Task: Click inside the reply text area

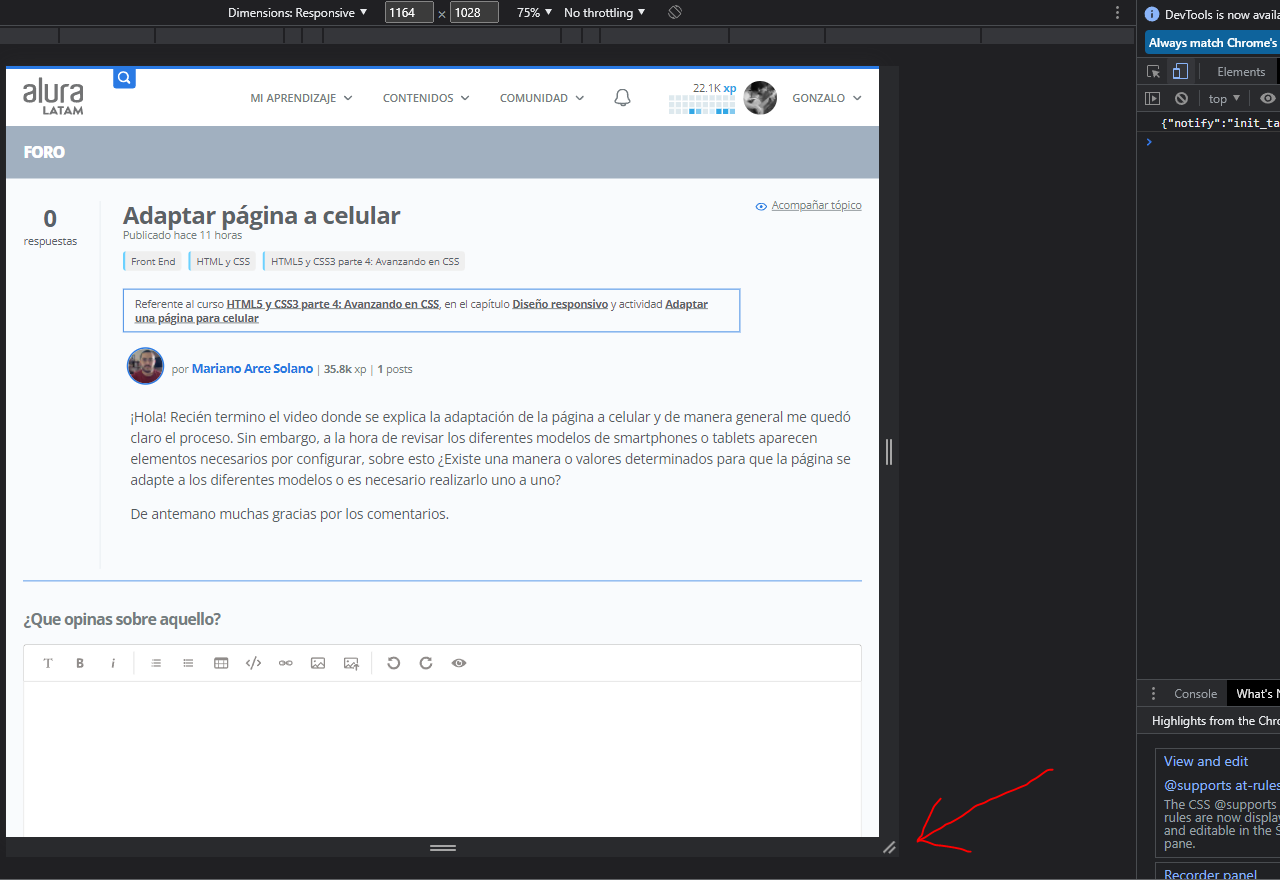Action: pos(442,759)
